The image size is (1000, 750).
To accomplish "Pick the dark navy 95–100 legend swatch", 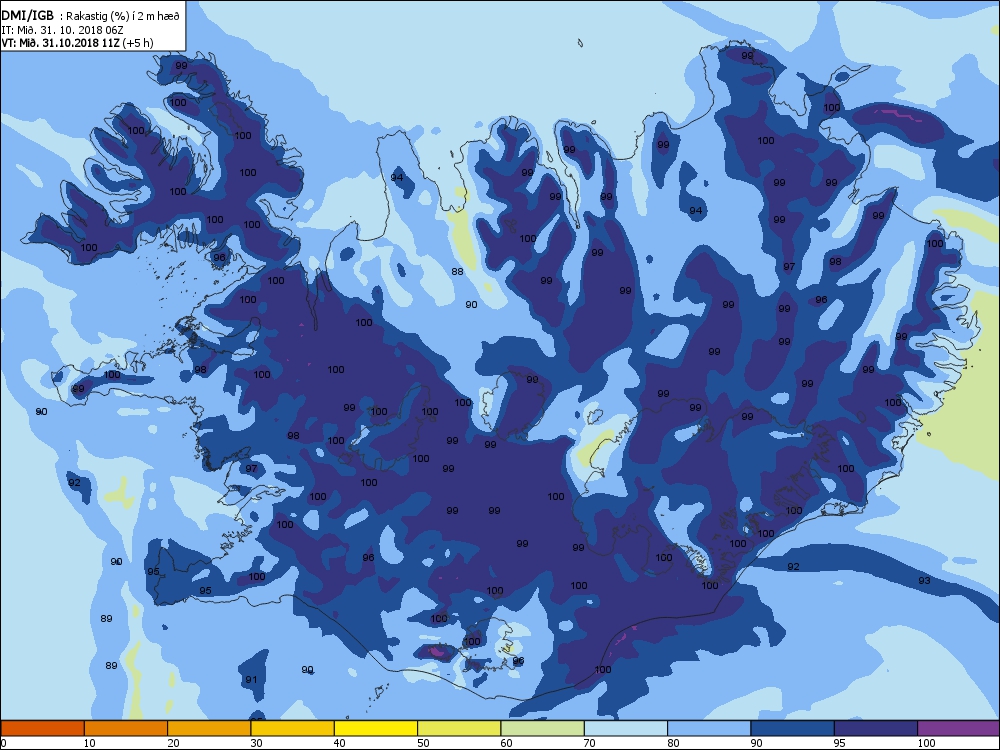I will tap(876, 728).
